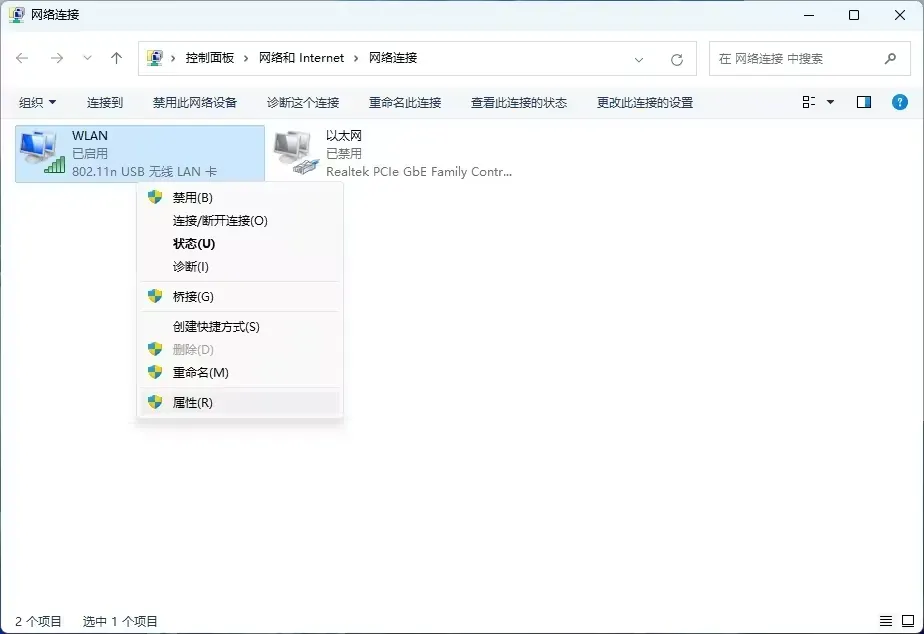The image size is (924, 634).
Task: Click 诊断这个连接 toolbar button
Action: [x=303, y=103]
